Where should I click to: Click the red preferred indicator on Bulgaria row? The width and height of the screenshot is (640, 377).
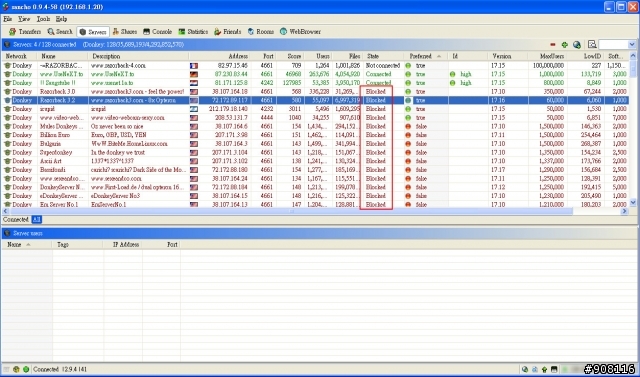pos(408,144)
